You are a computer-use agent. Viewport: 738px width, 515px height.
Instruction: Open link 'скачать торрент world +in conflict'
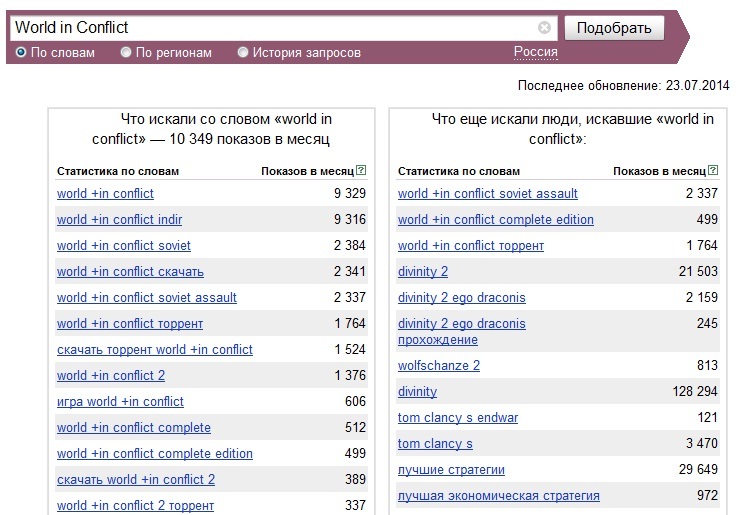coord(155,350)
